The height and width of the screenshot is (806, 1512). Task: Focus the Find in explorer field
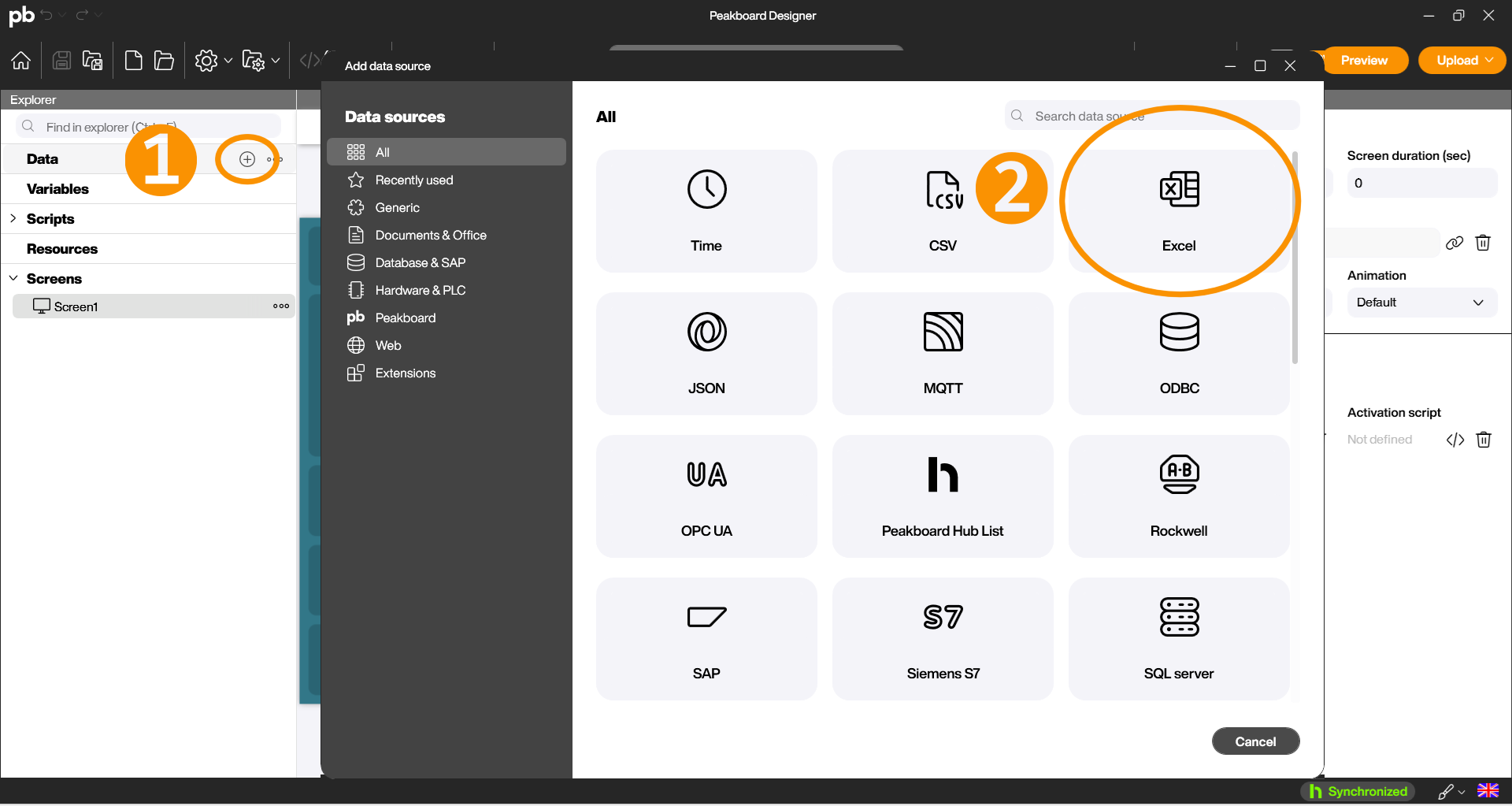pyautogui.click(x=148, y=126)
